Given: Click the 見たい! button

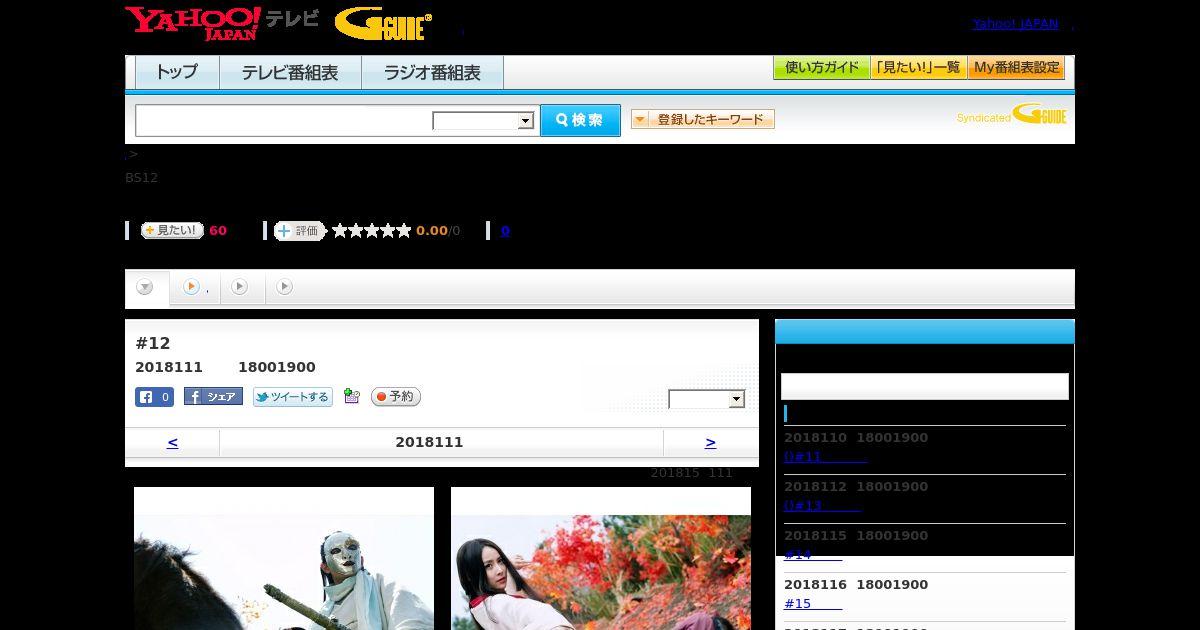Looking at the screenshot, I should (x=172, y=230).
